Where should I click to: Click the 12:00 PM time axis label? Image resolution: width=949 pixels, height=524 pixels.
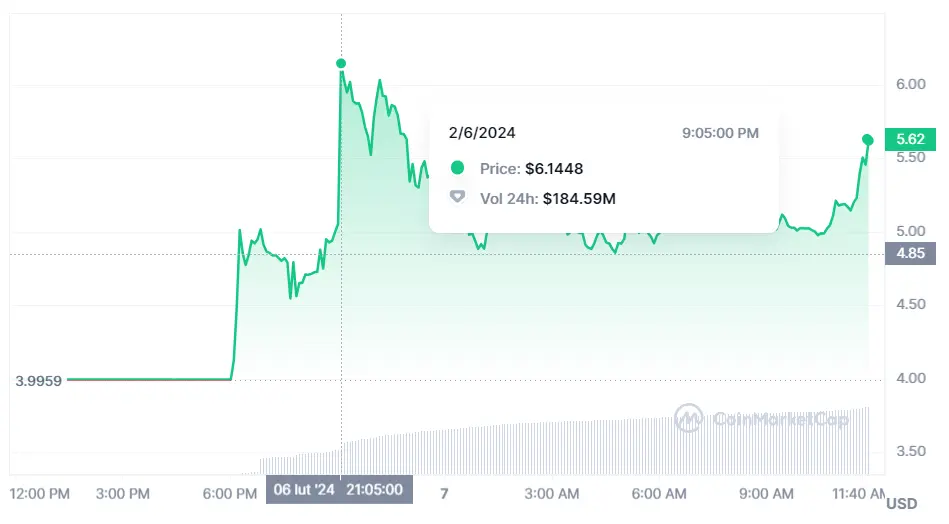point(39,493)
